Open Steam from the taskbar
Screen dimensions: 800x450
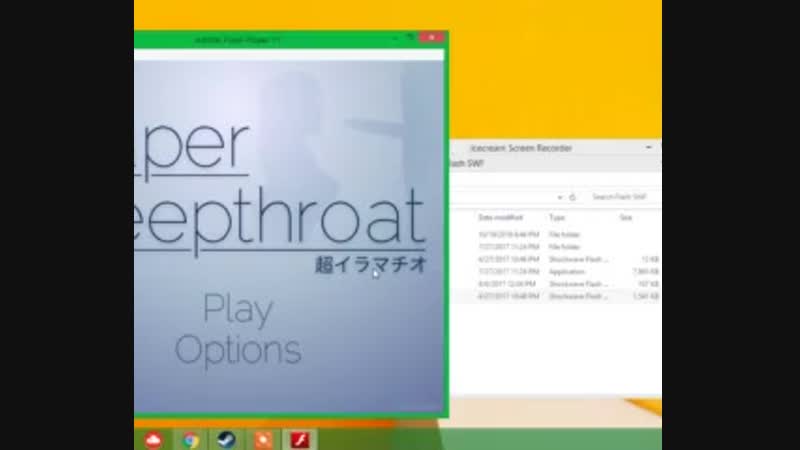coord(225,440)
